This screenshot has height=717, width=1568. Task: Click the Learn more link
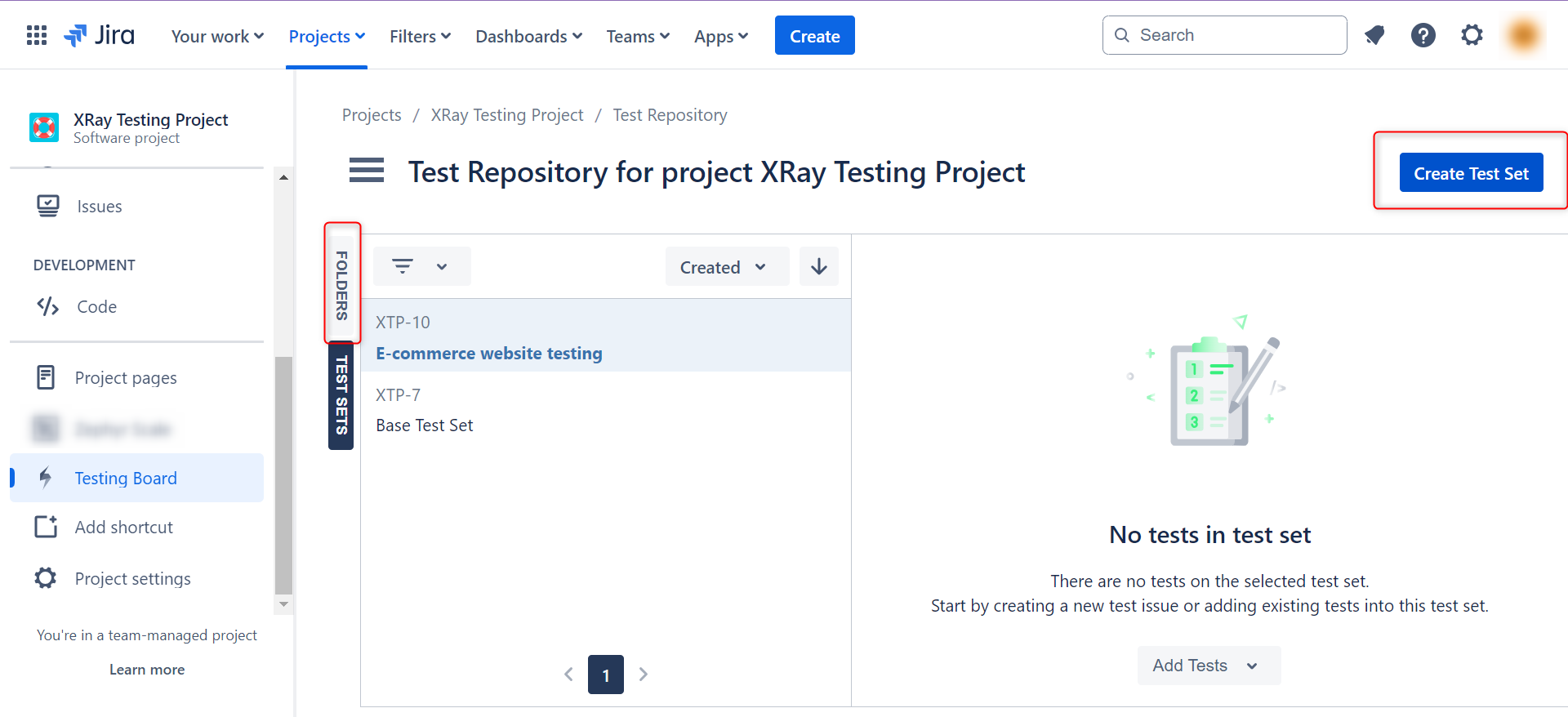(x=147, y=670)
